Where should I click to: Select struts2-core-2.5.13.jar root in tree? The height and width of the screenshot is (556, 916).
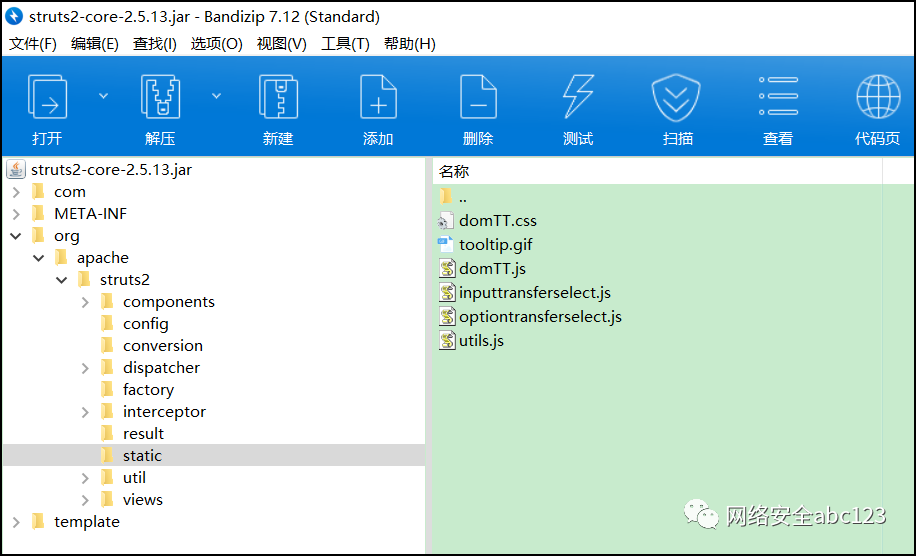click(111, 170)
